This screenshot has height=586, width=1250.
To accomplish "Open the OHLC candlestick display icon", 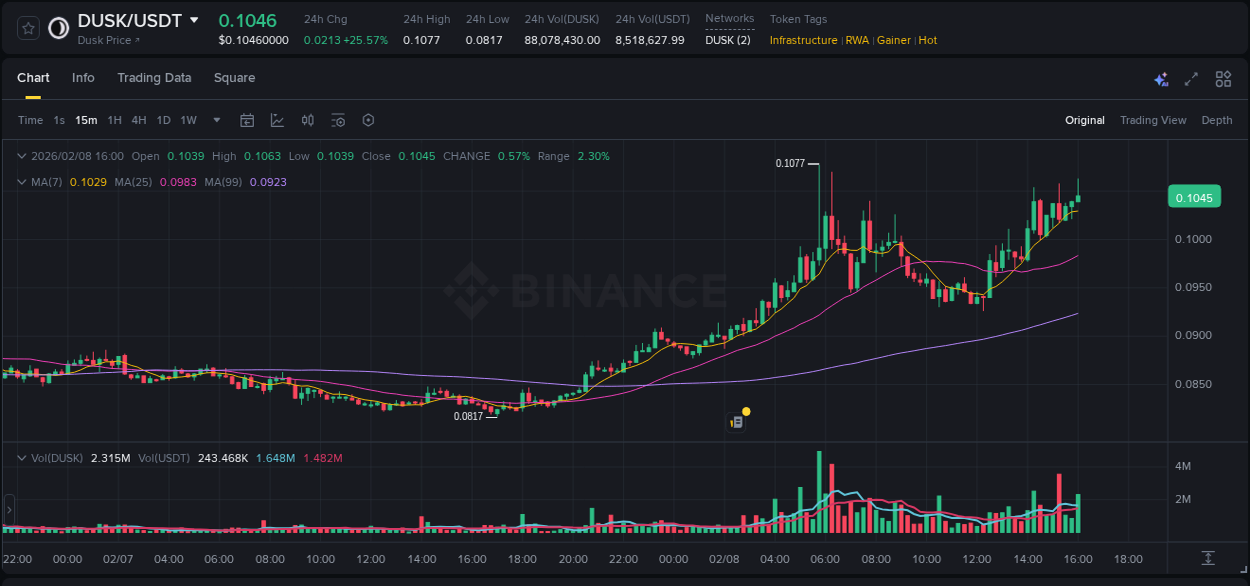I will 307,120.
